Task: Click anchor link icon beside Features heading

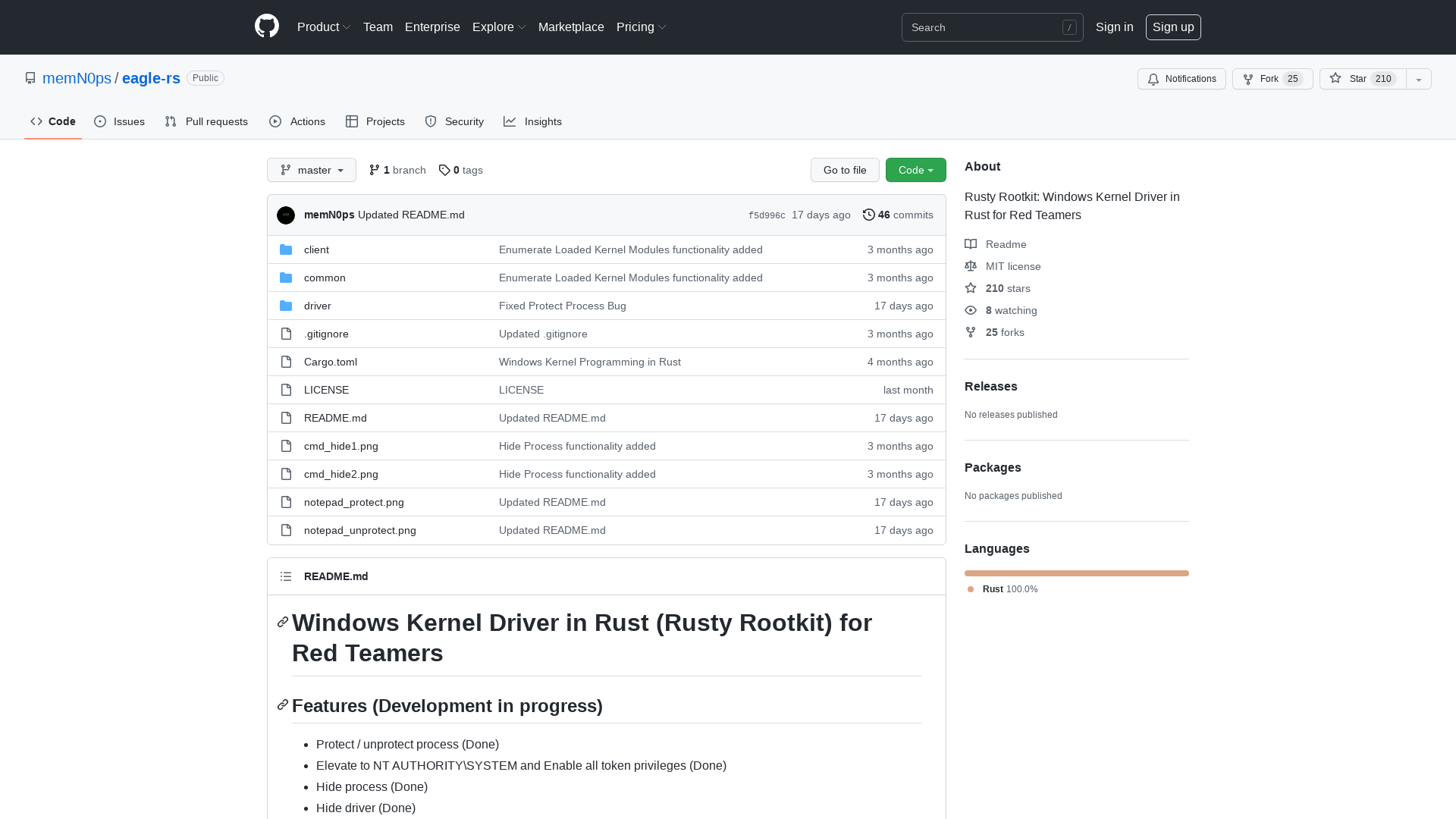Action: 283,704
